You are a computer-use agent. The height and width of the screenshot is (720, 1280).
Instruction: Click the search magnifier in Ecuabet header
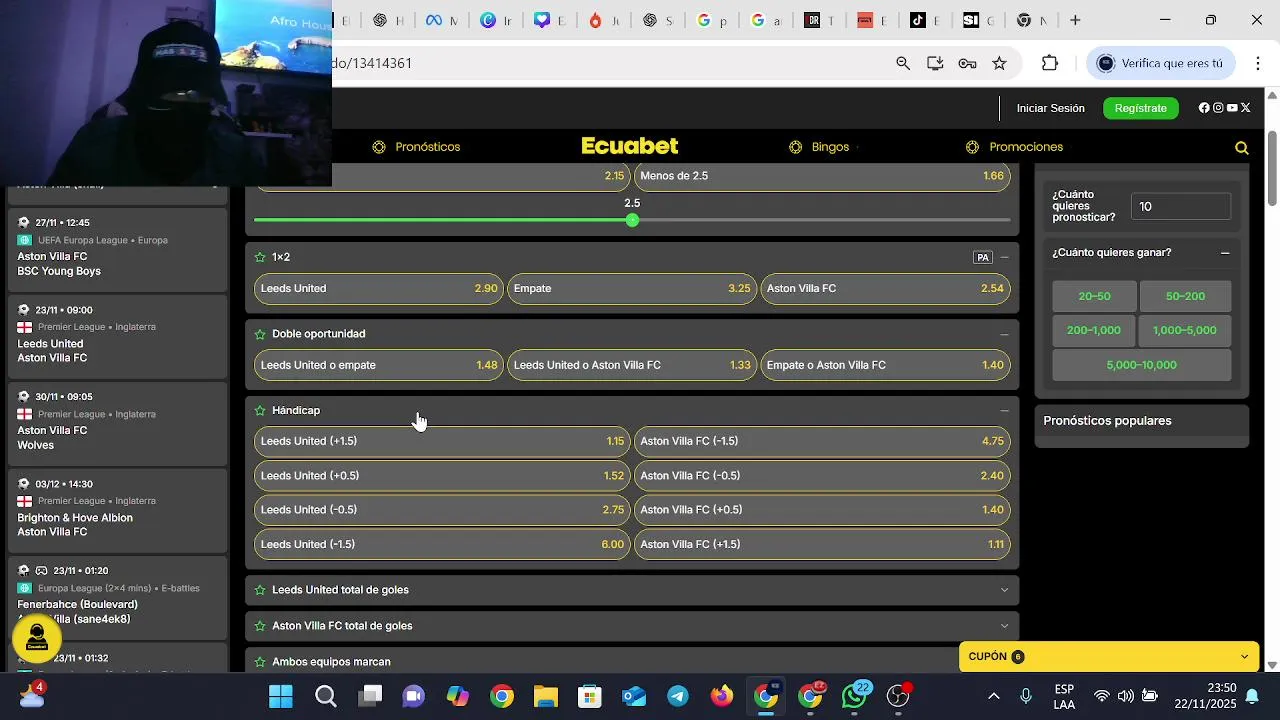(1242, 148)
